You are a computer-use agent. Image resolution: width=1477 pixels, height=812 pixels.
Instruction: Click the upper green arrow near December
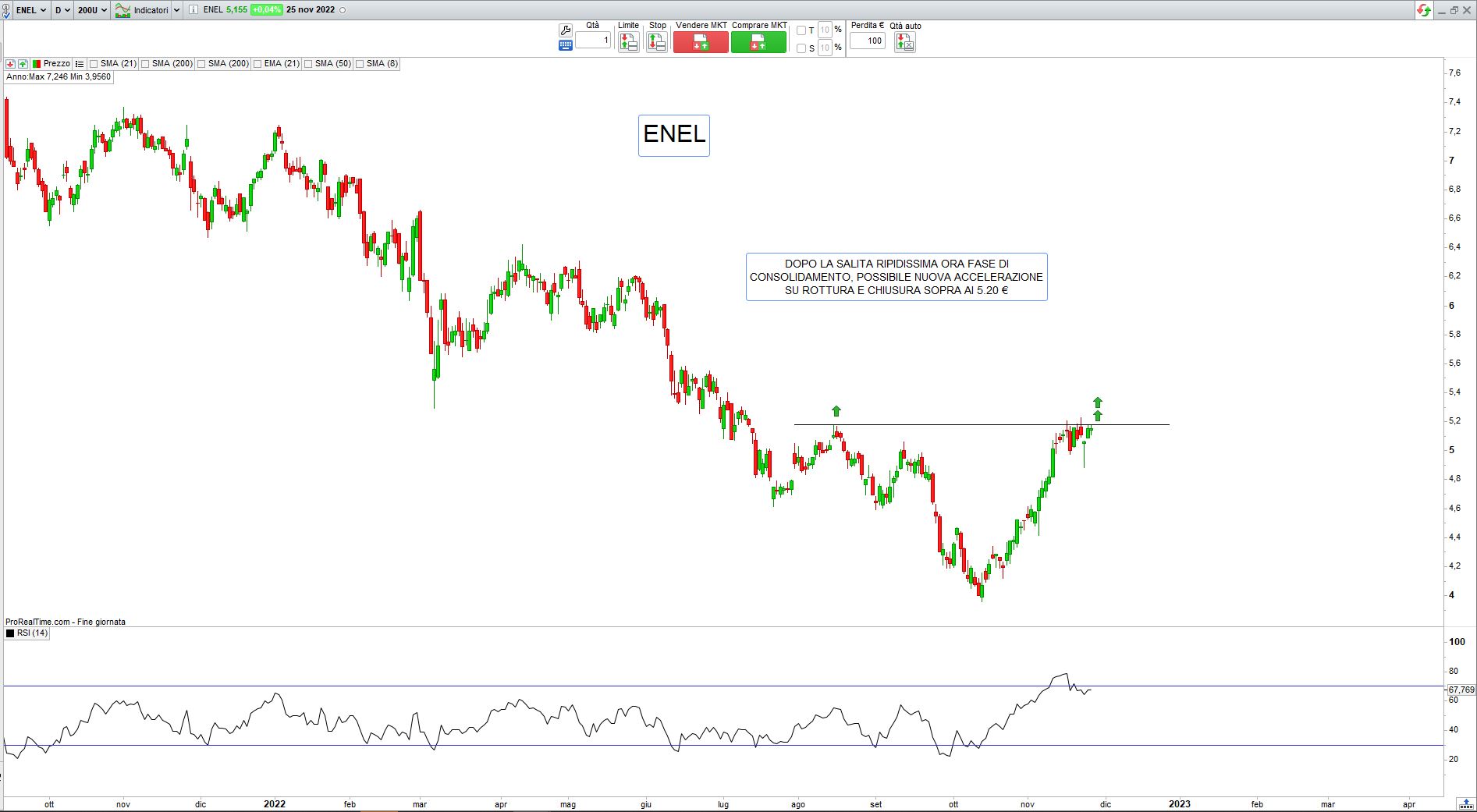pos(1098,402)
